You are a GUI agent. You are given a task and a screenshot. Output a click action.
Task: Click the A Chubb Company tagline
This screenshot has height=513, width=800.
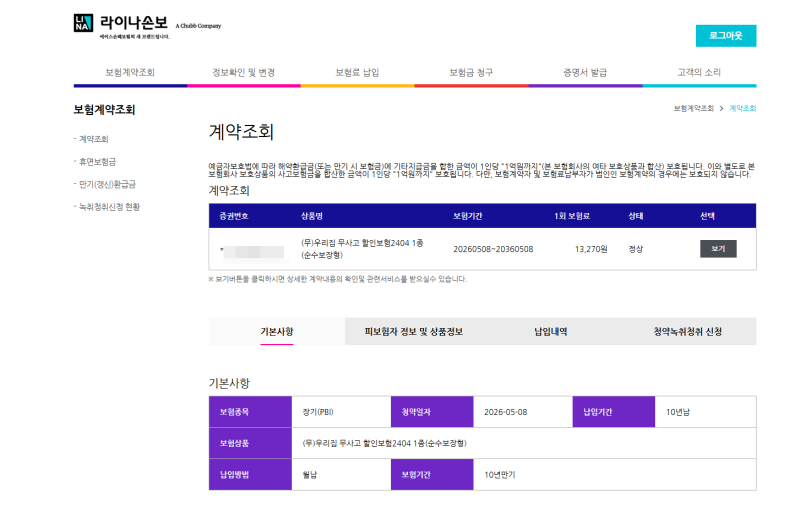(x=198, y=26)
